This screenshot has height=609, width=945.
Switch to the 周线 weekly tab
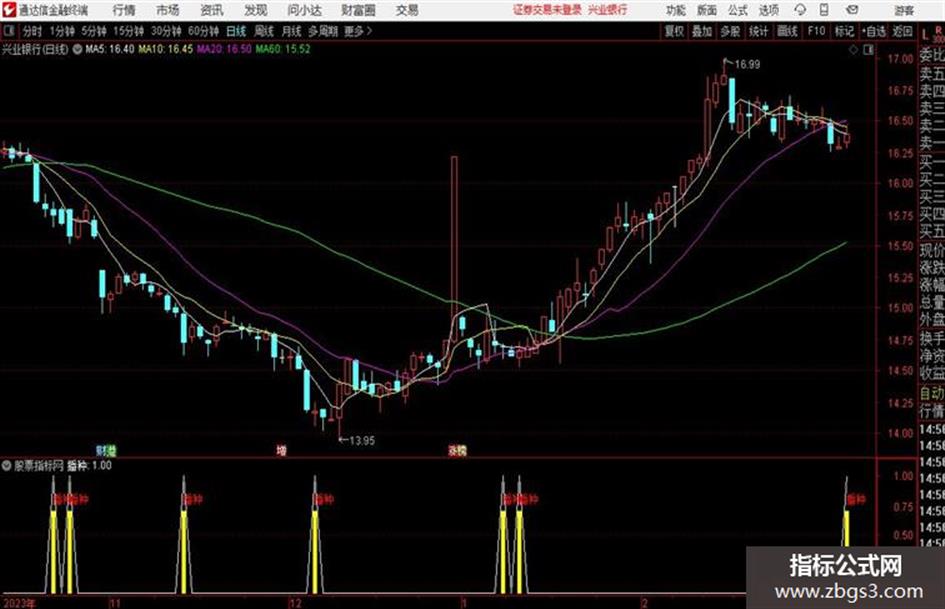[264, 31]
